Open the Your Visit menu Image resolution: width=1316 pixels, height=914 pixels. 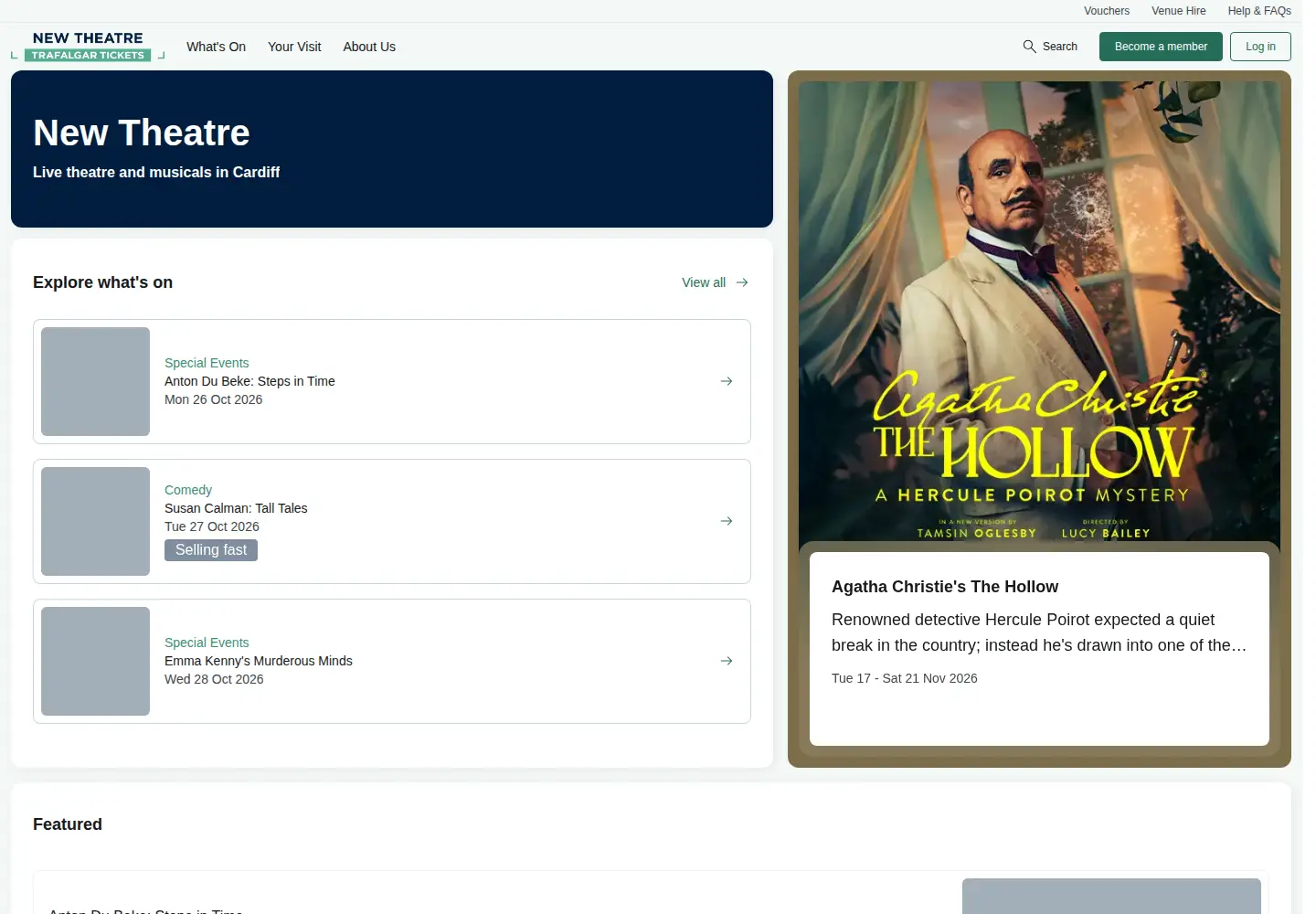(294, 47)
